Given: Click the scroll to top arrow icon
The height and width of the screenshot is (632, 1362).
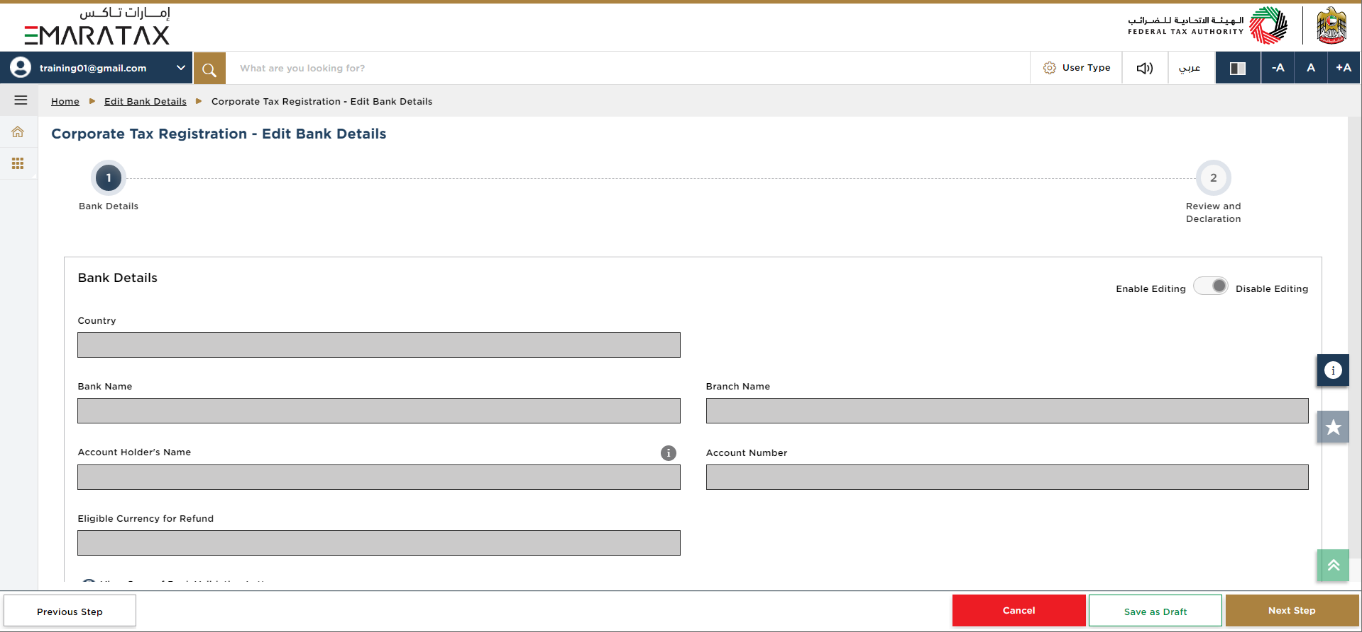Looking at the screenshot, I should click(1333, 565).
